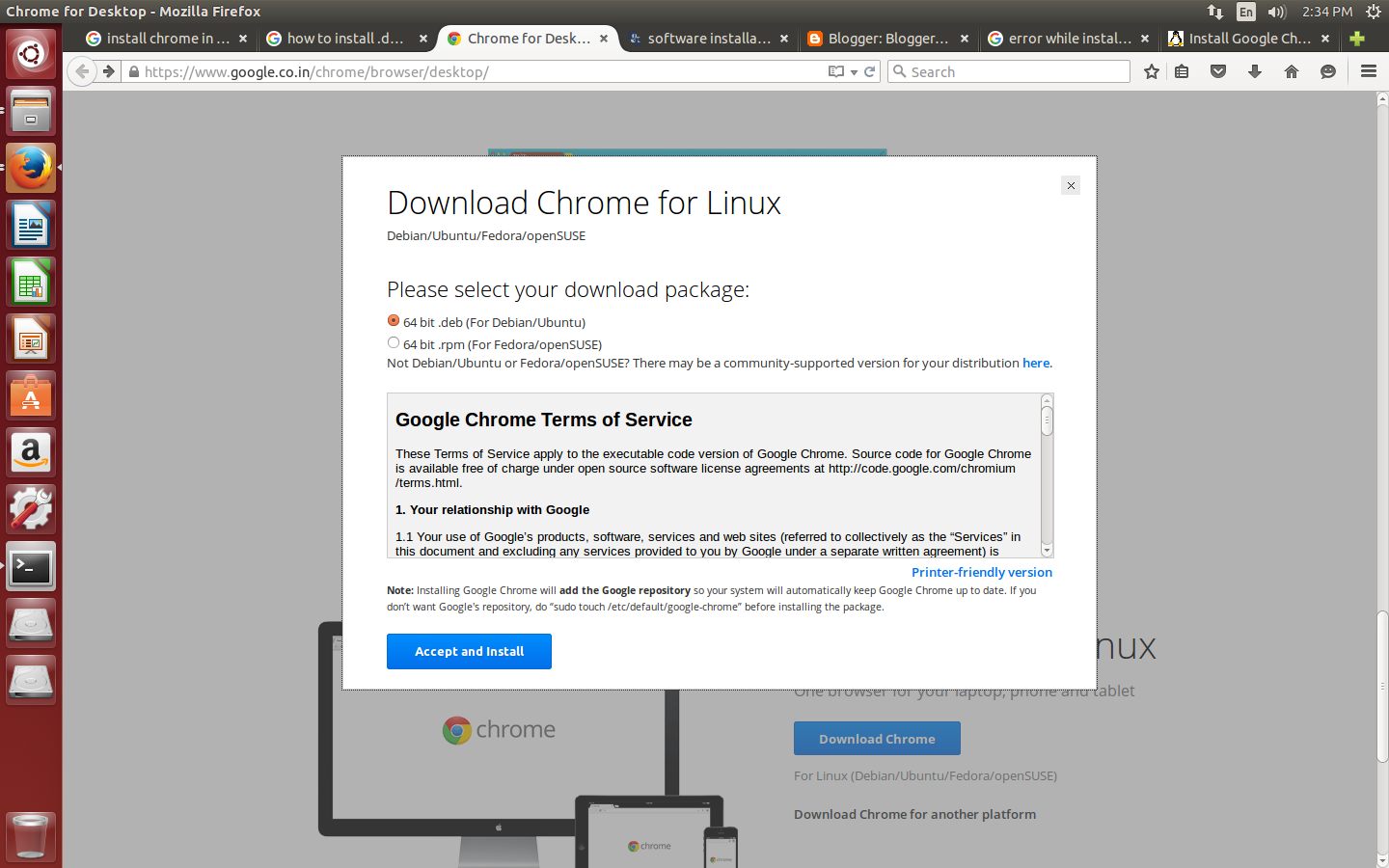Launch LibreOffice Impress from dock
This screenshot has height=868, width=1389.
31,339
